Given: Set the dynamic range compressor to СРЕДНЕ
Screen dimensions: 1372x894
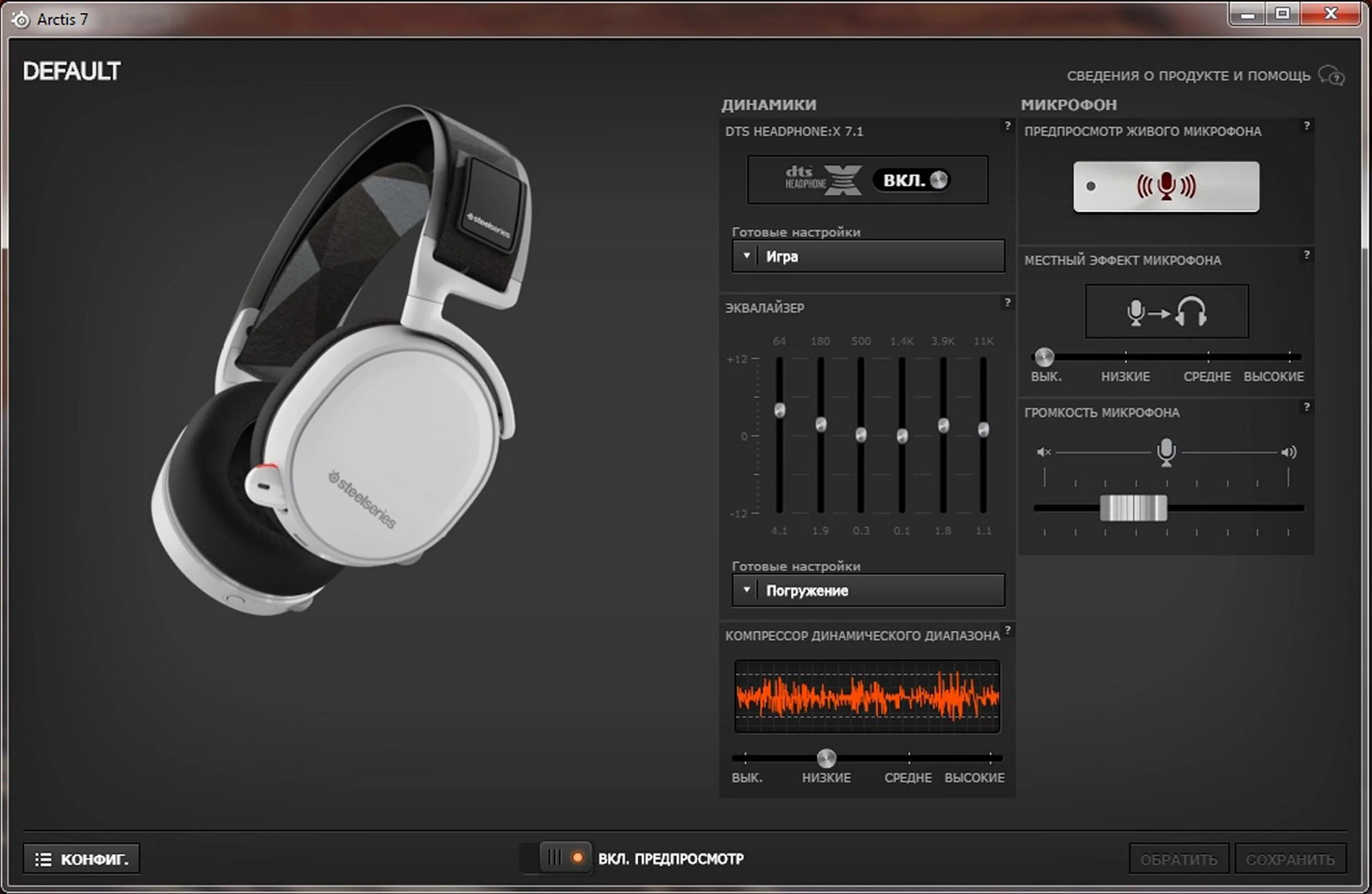Looking at the screenshot, I should click(x=909, y=758).
